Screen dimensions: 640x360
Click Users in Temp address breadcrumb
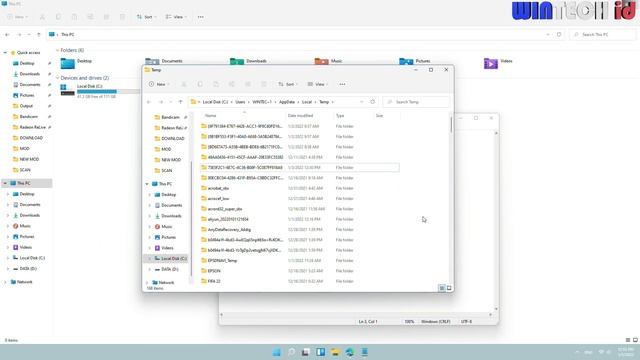240,102
